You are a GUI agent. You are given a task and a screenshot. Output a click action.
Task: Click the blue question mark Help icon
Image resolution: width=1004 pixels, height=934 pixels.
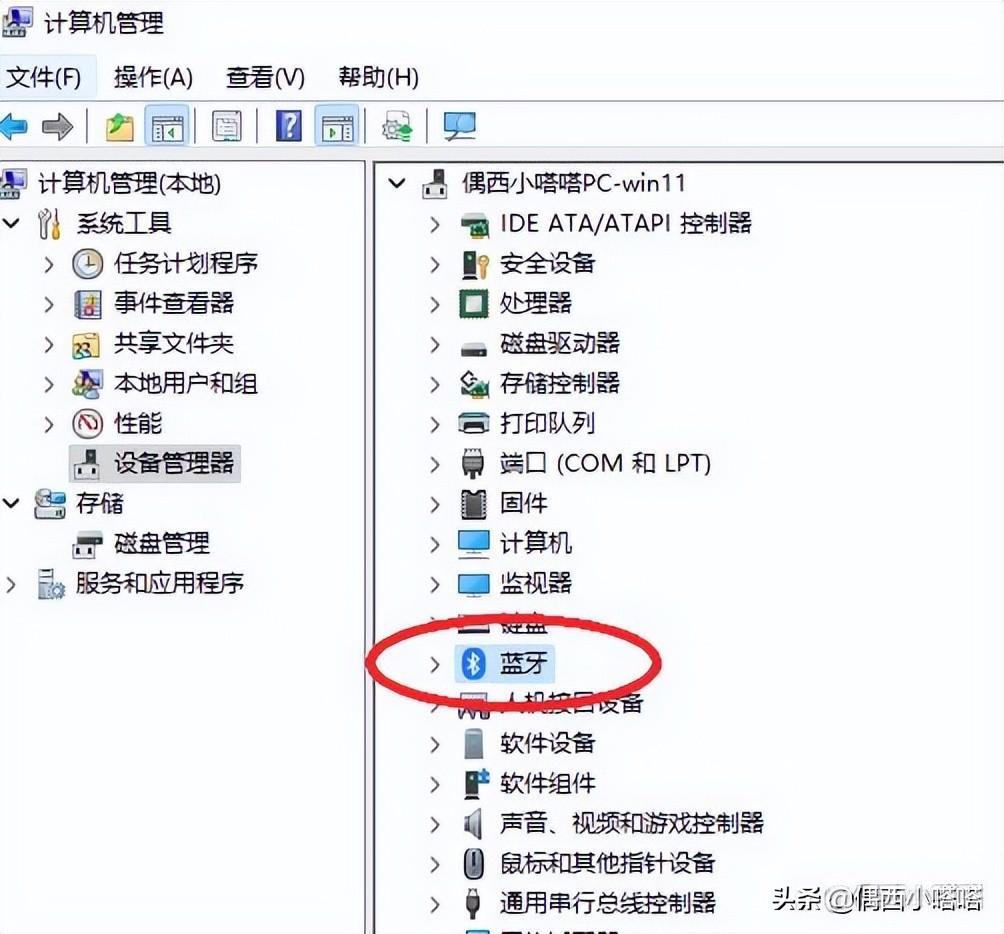pos(289,125)
